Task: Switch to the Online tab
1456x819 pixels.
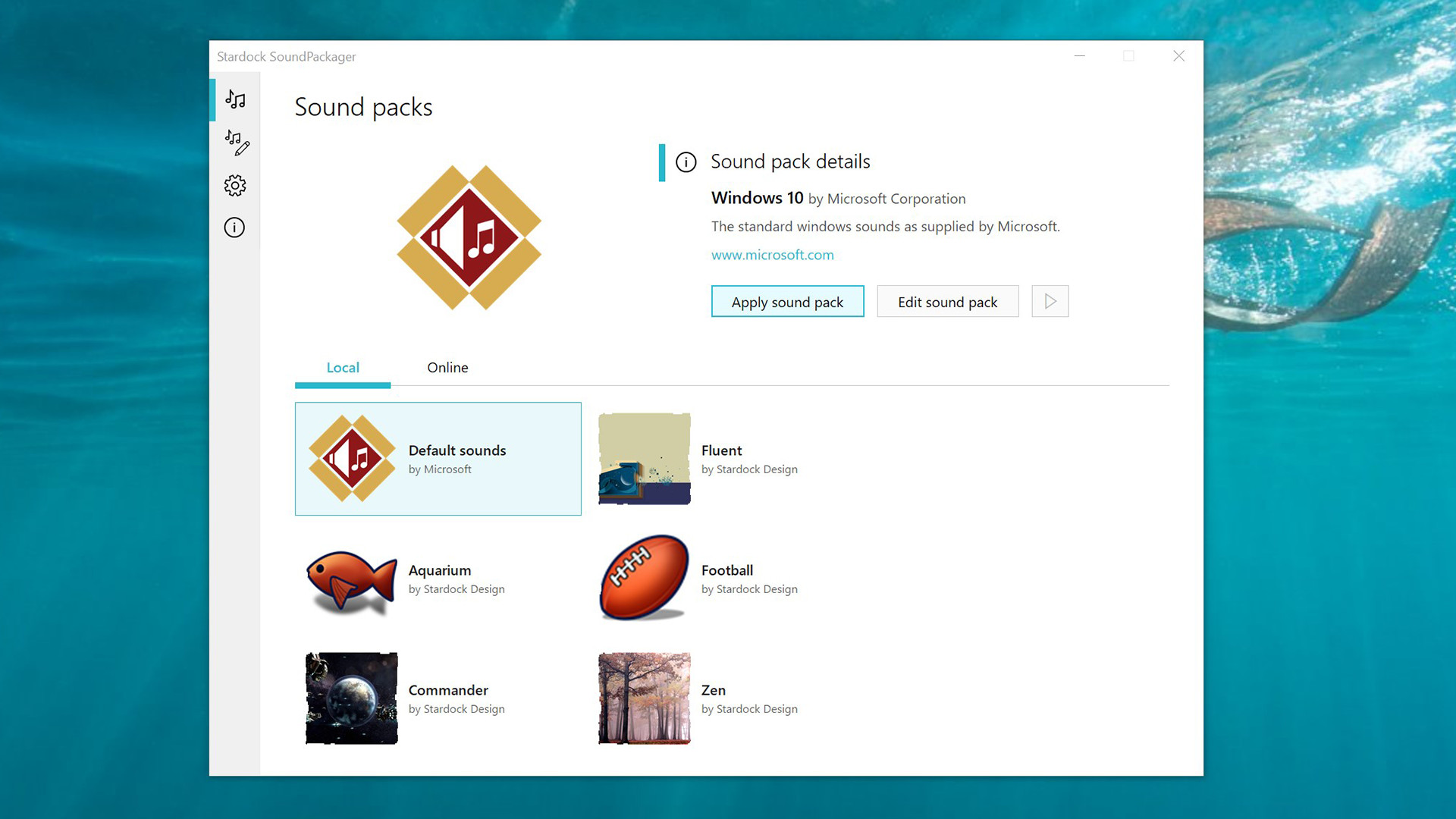Action: click(447, 367)
